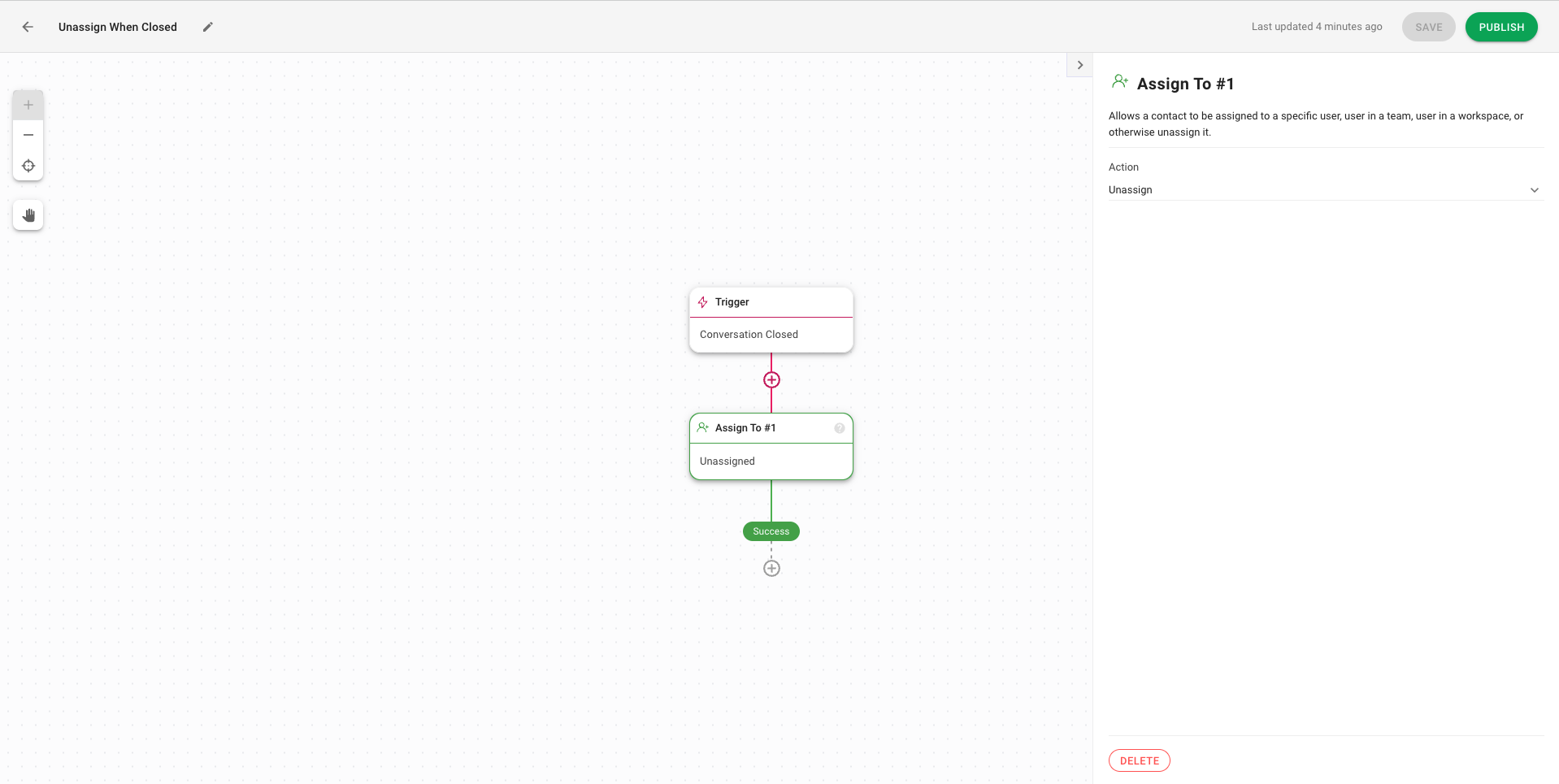Click the assign-user icon on Assign To node
This screenshot has width=1559, height=784.
(x=702, y=427)
